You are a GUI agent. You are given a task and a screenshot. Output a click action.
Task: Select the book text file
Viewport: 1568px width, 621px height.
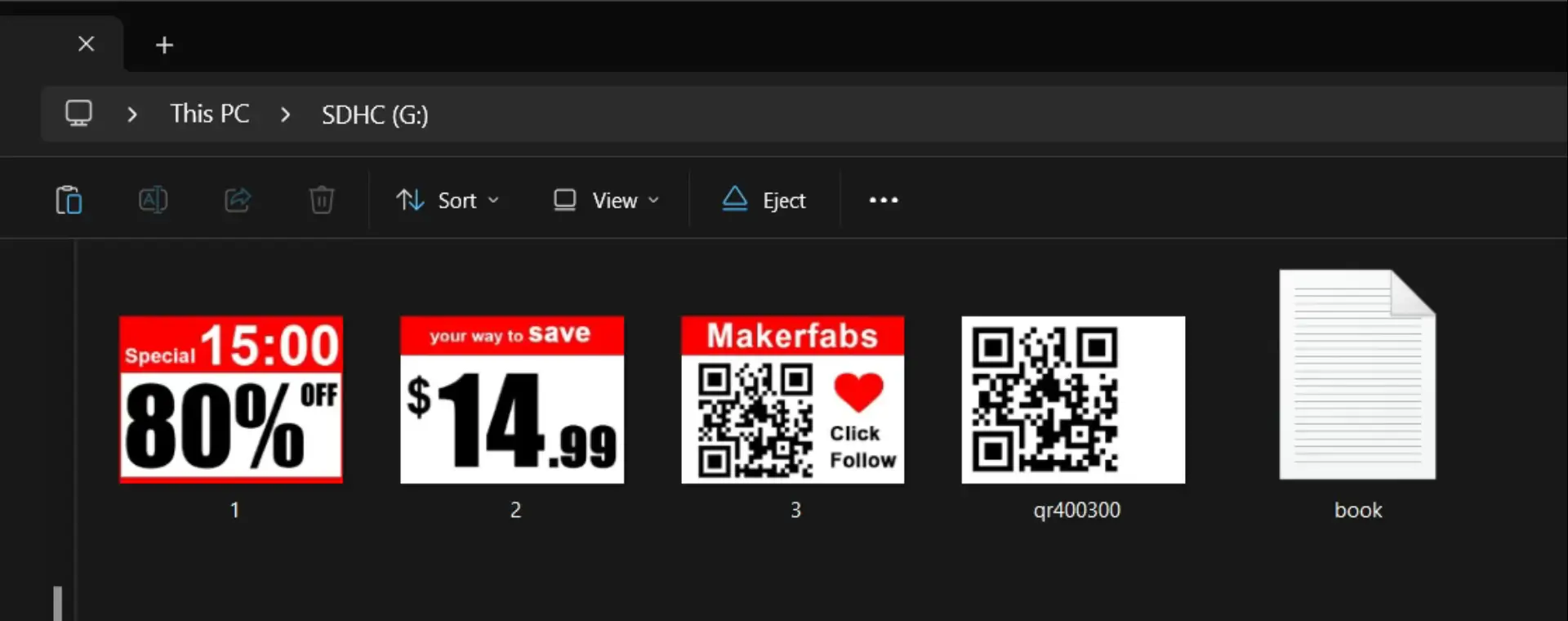[x=1356, y=376]
